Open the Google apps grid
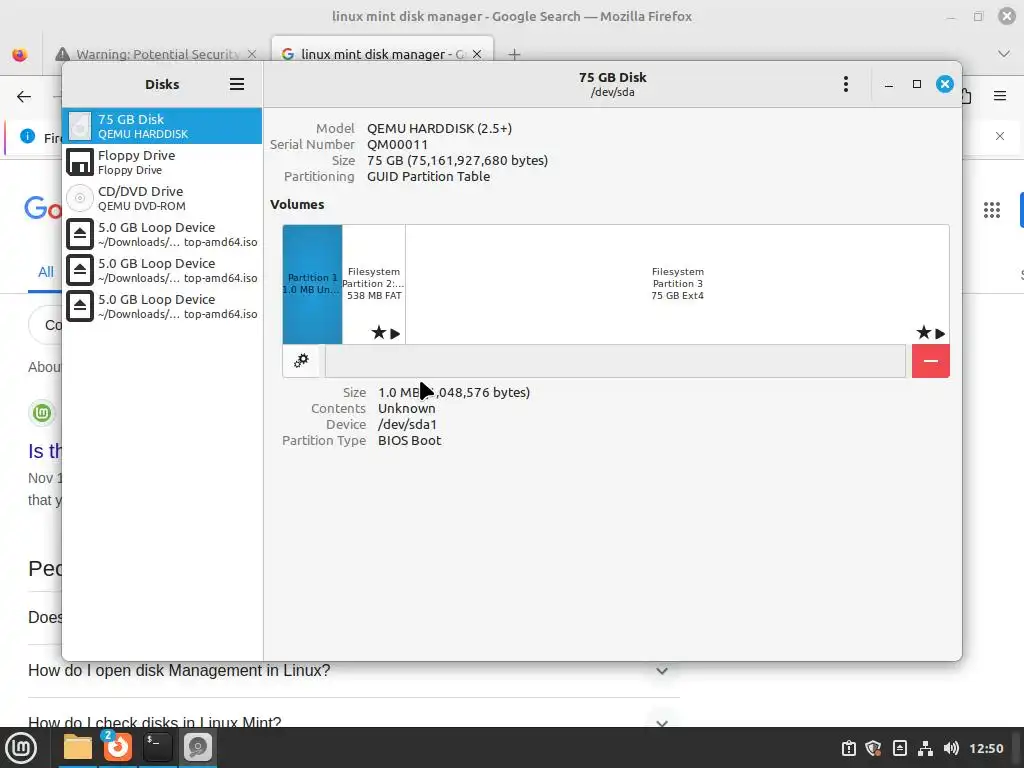This screenshot has width=1024, height=768. click(992, 210)
